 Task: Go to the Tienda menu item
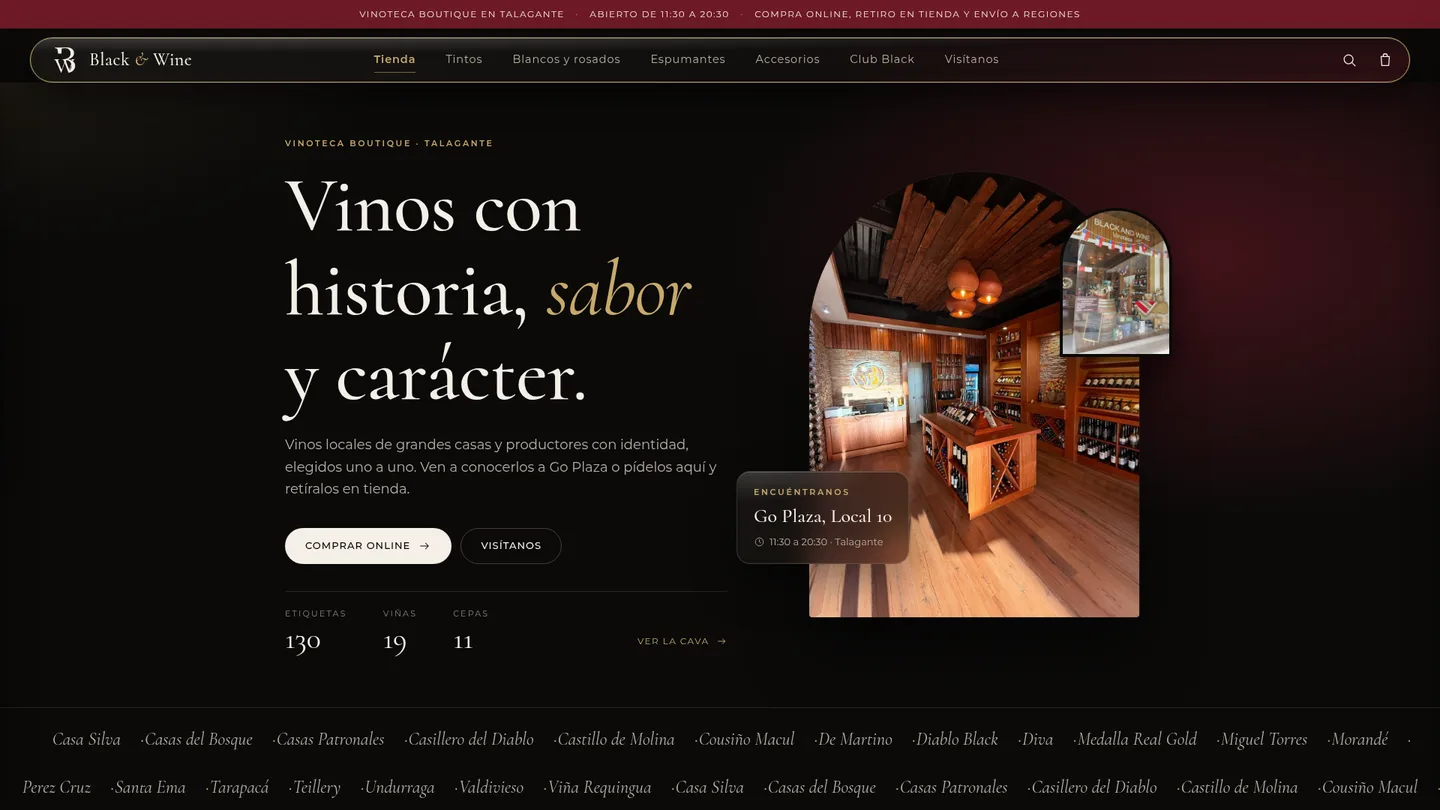point(394,59)
